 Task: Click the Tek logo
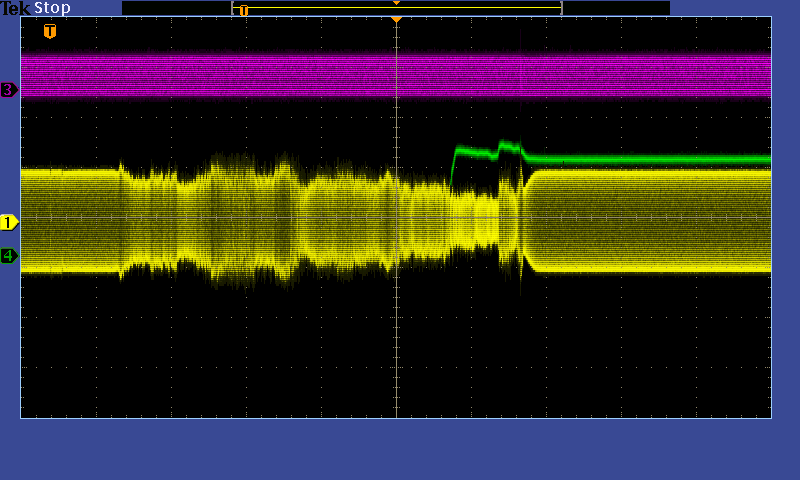click(16, 8)
